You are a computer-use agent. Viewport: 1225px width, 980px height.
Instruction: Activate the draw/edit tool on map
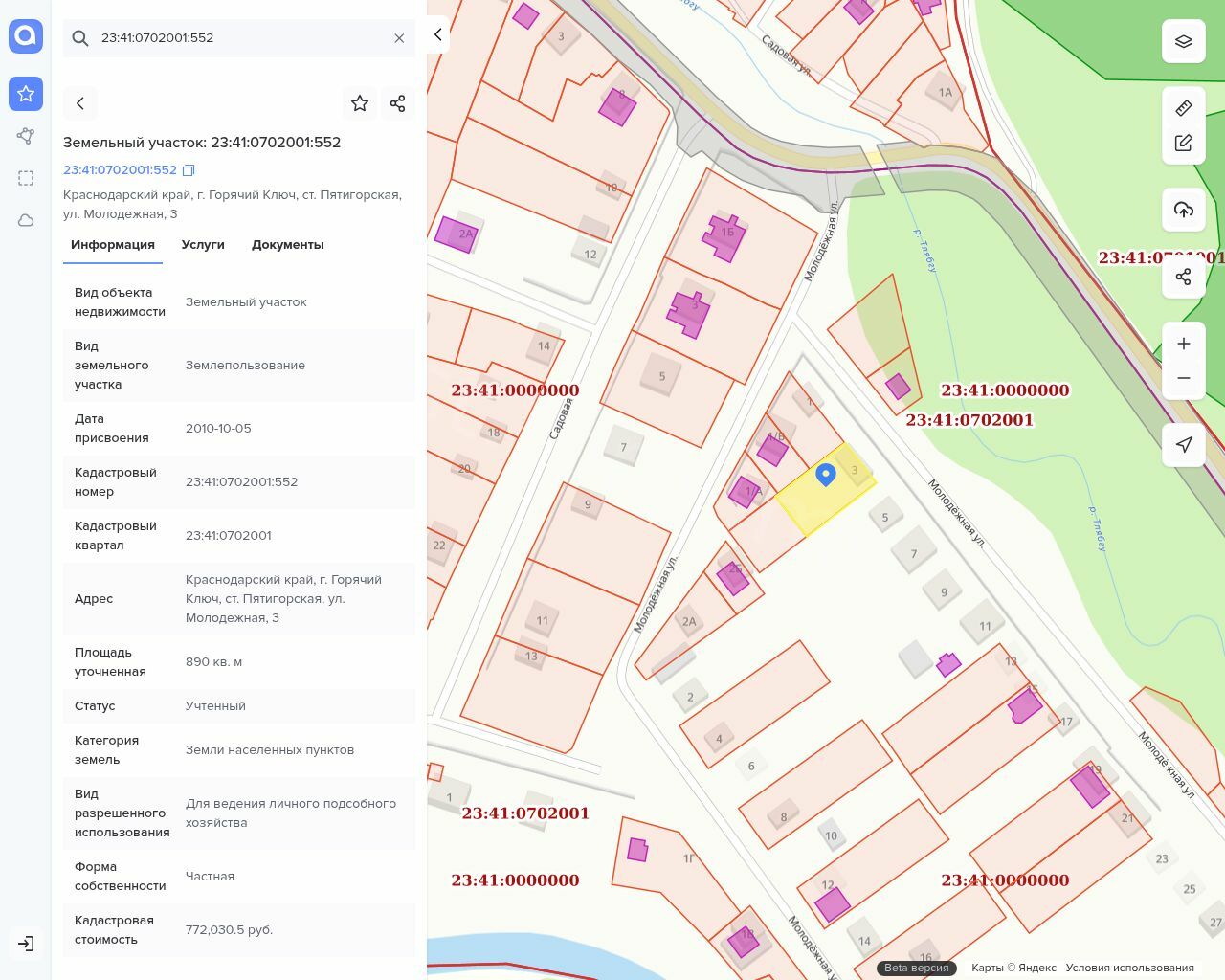point(1183,143)
